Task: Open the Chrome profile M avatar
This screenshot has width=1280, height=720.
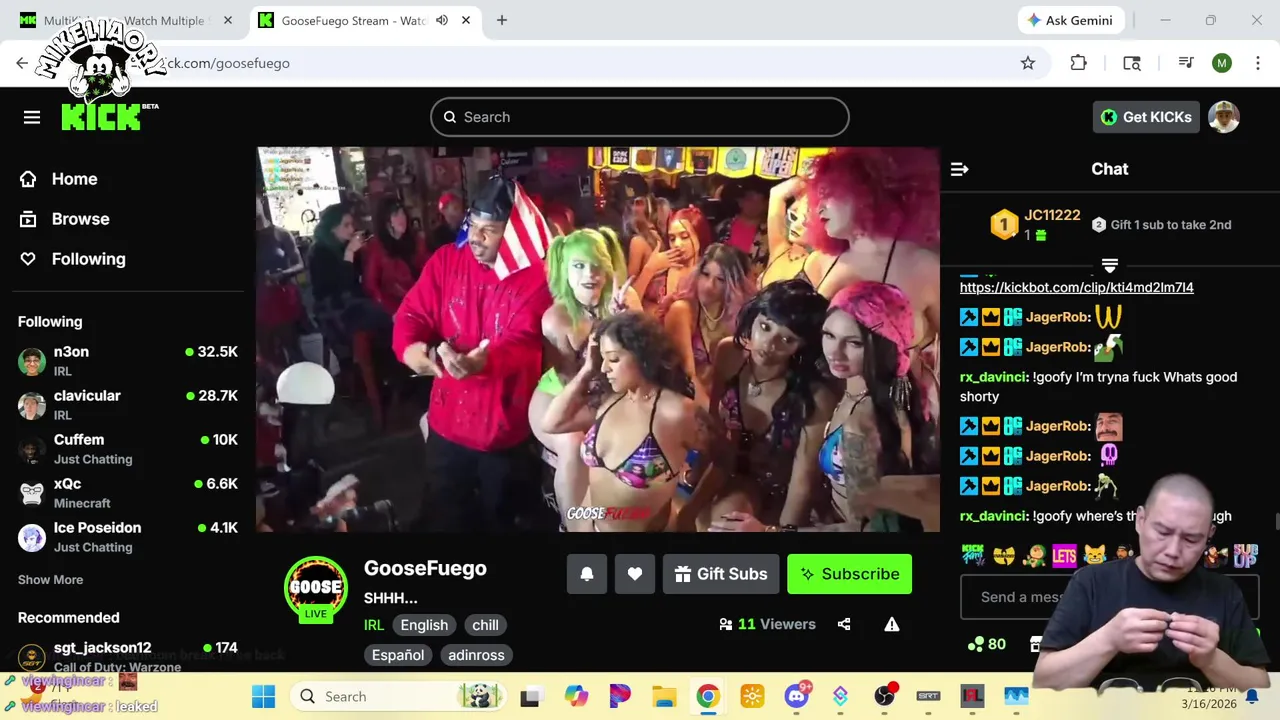Action: click(1222, 63)
